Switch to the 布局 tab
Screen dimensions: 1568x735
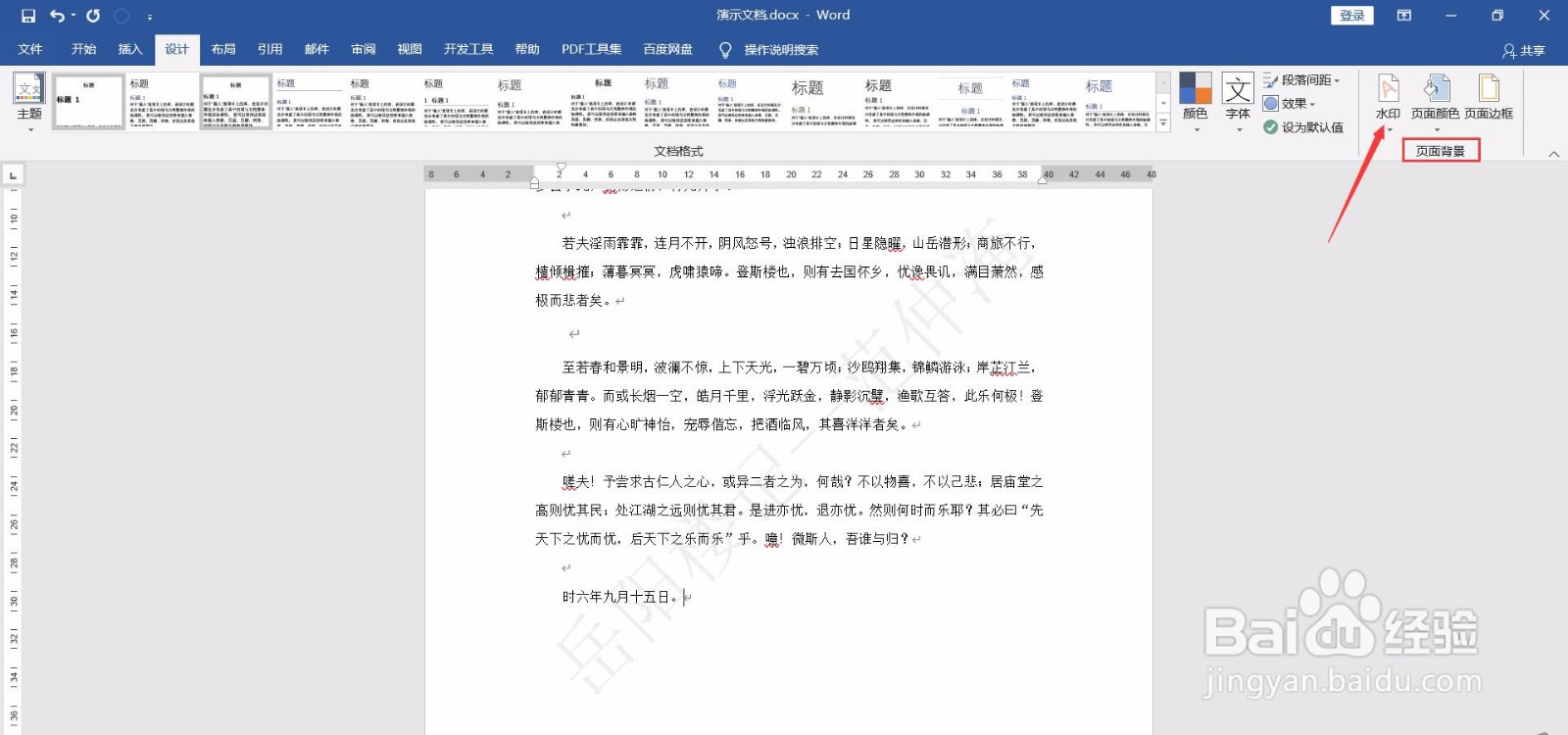pos(223,49)
